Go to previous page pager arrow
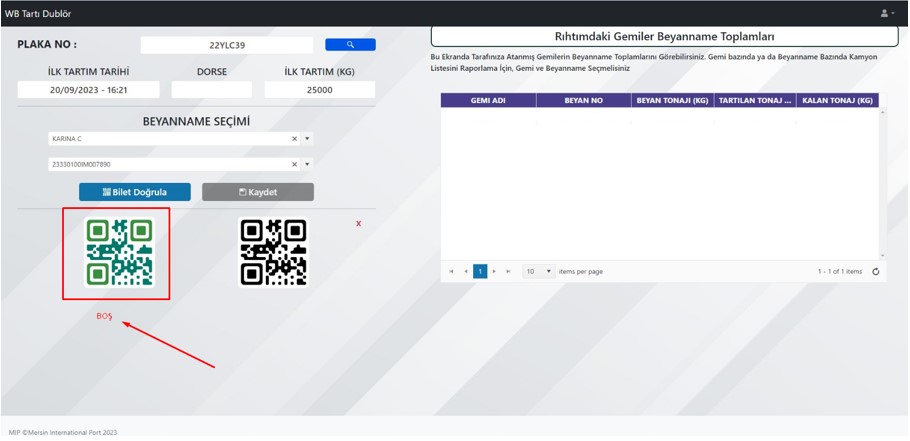910x441 pixels. pos(466,271)
